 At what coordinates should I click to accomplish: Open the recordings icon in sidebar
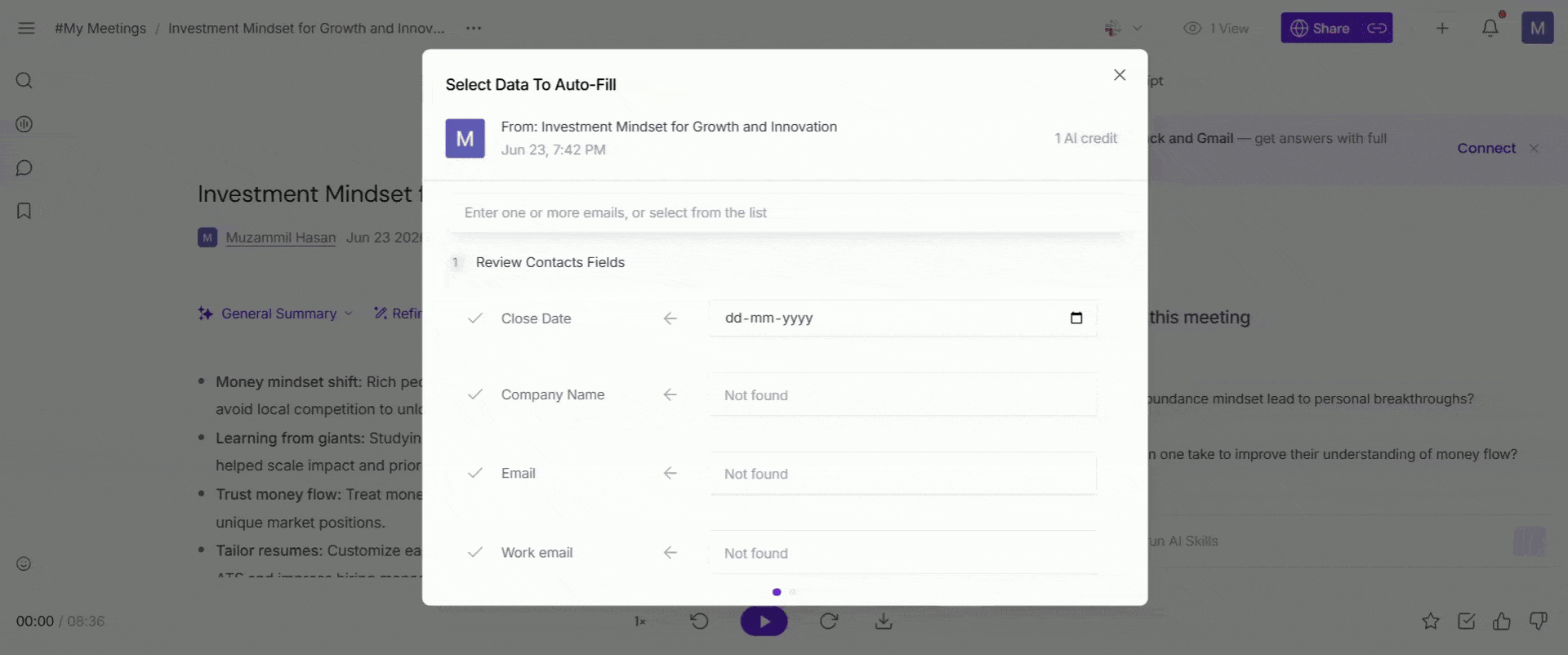point(24,124)
